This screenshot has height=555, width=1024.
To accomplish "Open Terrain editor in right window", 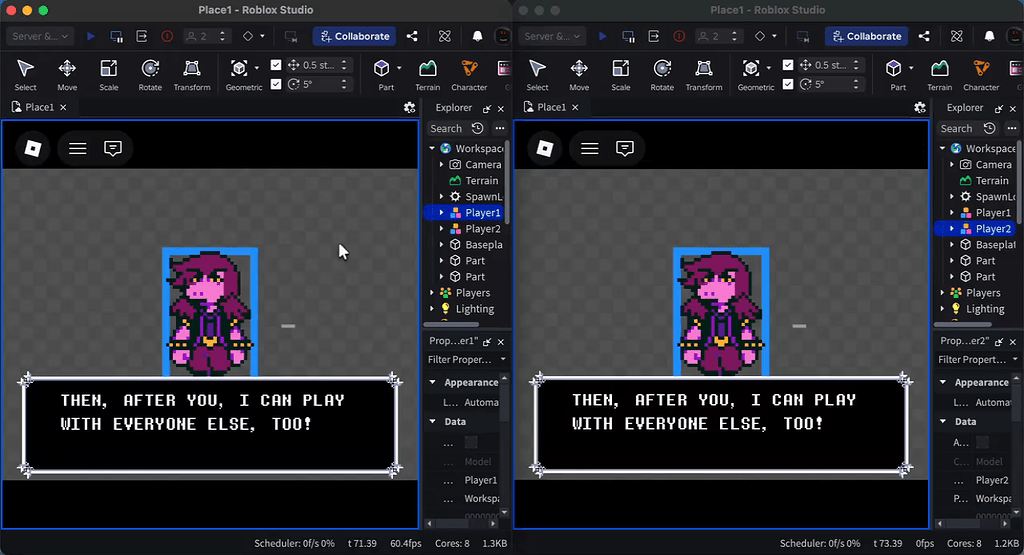I will coord(940,75).
